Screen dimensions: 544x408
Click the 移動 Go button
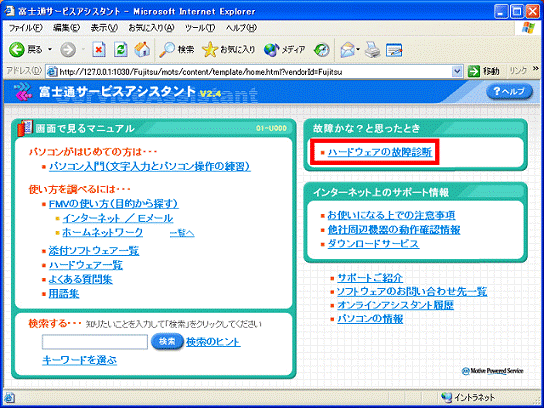click(x=484, y=71)
